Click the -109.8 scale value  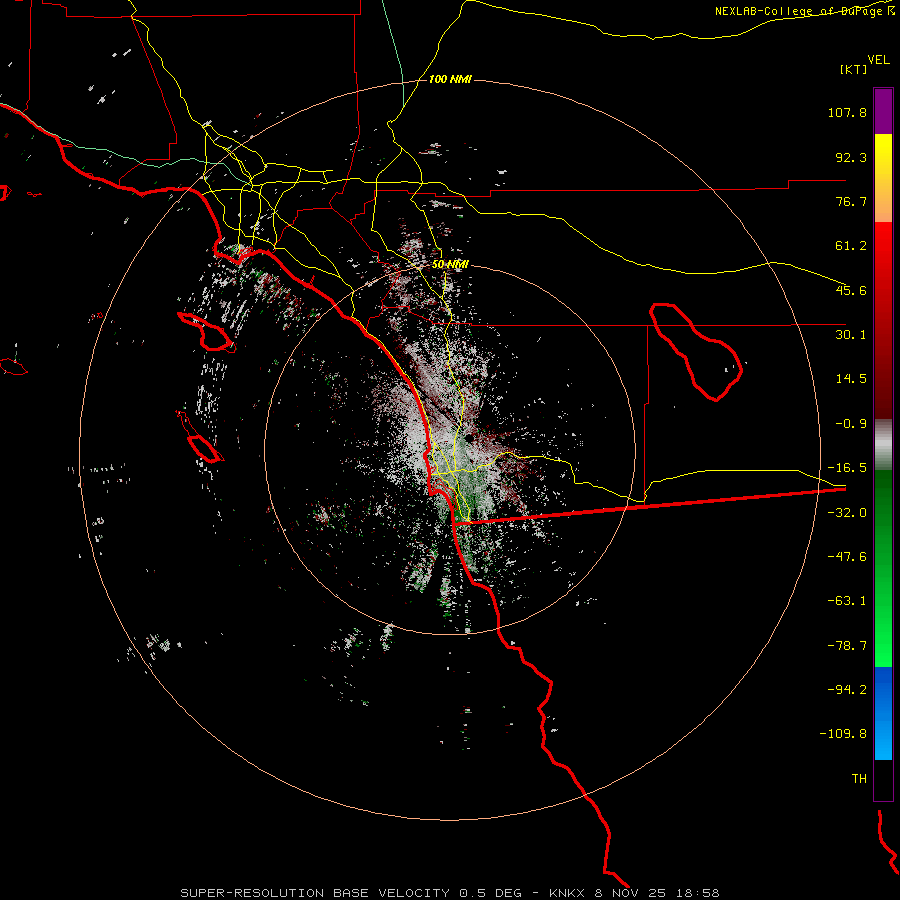tap(843, 734)
